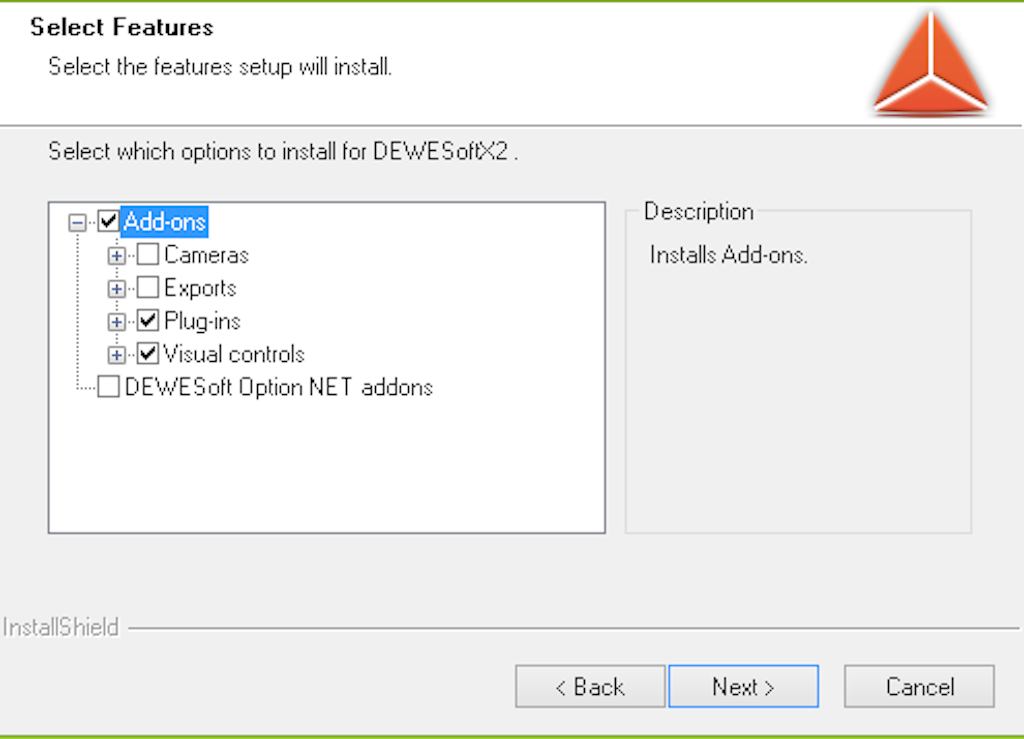Collapse the Add-ons tree node

click(77, 223)
